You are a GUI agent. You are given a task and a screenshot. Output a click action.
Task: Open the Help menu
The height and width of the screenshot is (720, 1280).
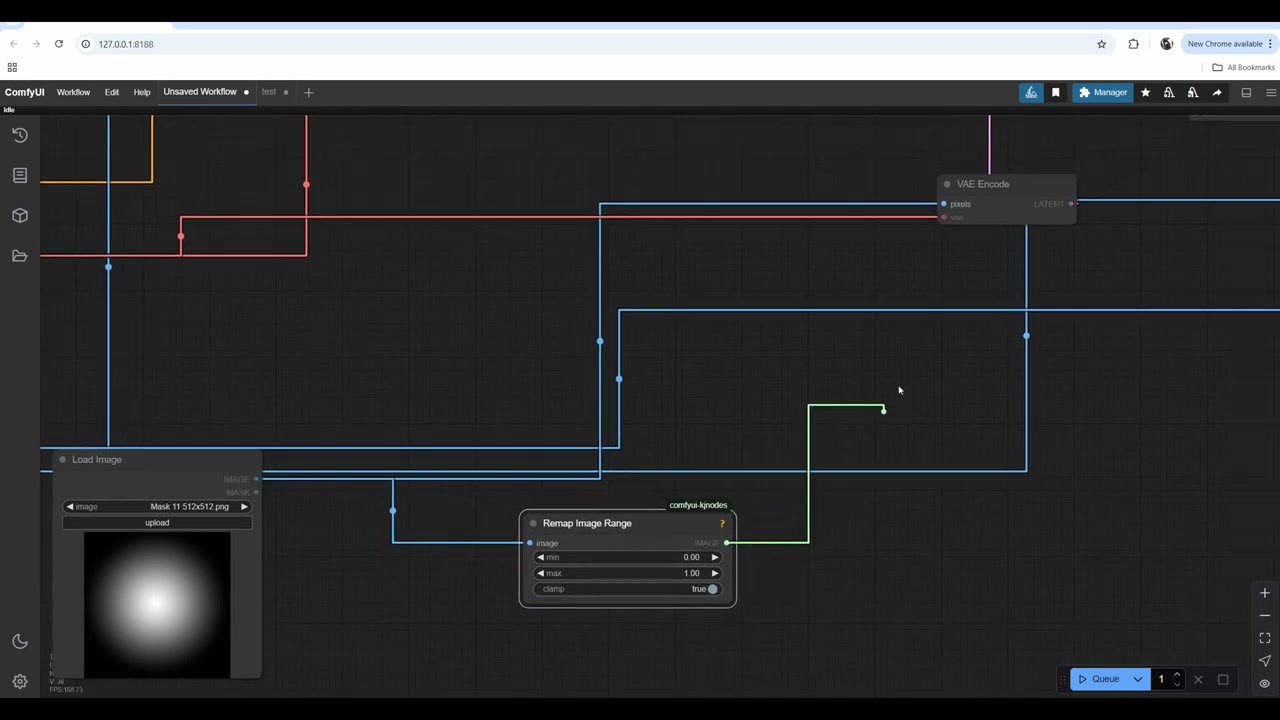pyautogui.click(x=142, y=92)
